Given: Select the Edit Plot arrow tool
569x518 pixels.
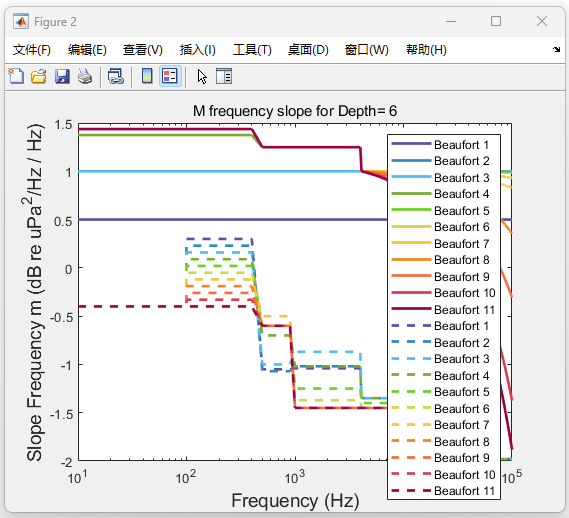Looking at the screenshot, I should pos(202,77).
